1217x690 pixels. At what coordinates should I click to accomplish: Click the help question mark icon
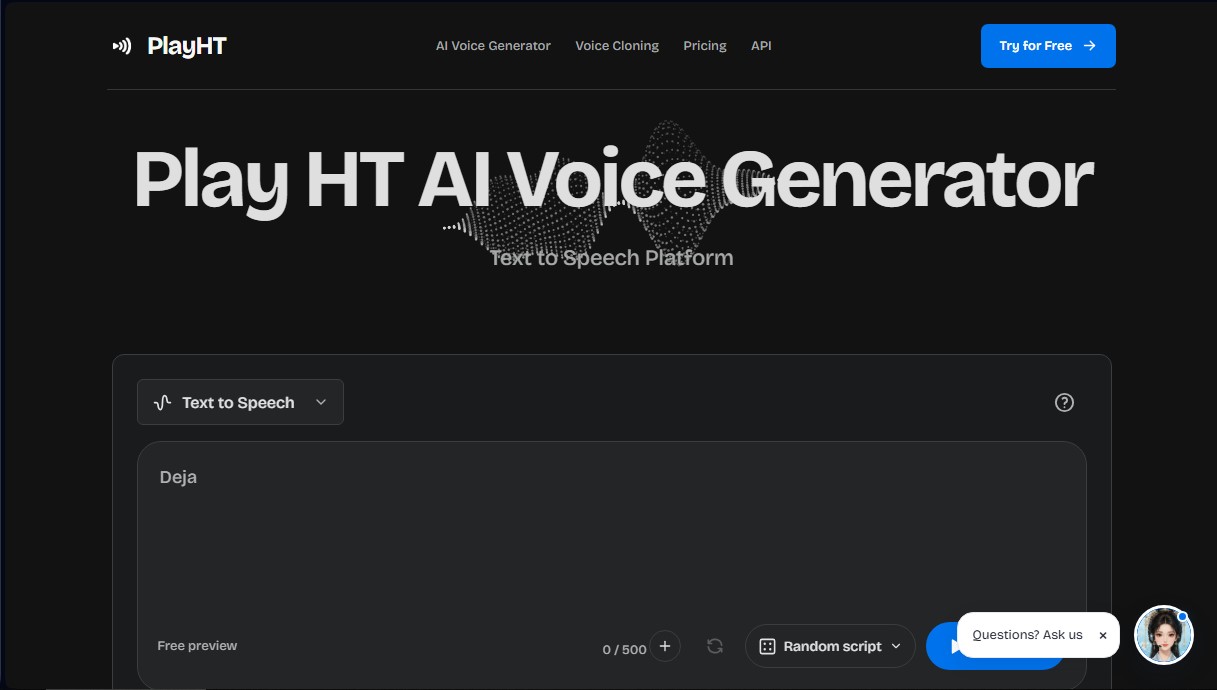click(x=1064, y=402)
